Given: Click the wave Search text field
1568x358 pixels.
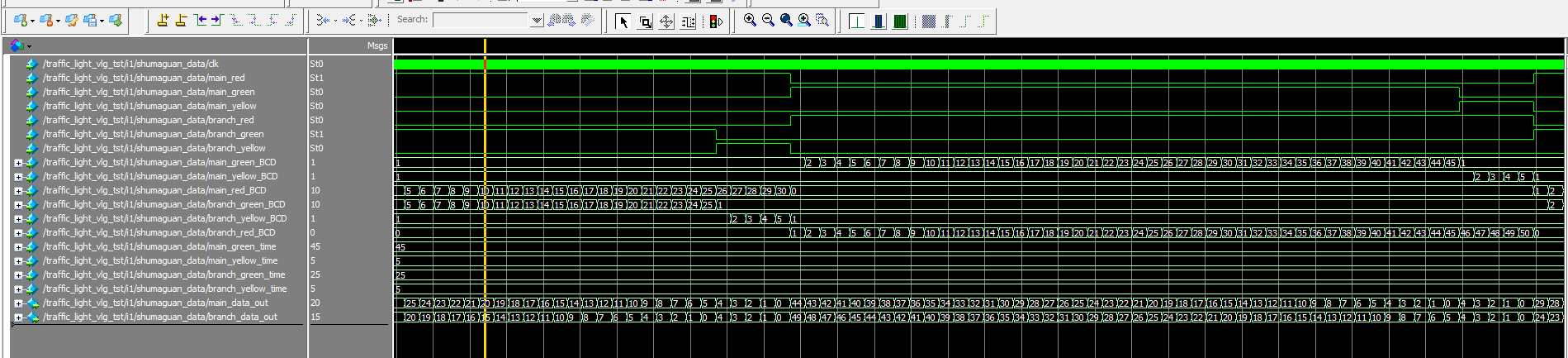Looking at the screenshot, I should click(x=481, y=20).
